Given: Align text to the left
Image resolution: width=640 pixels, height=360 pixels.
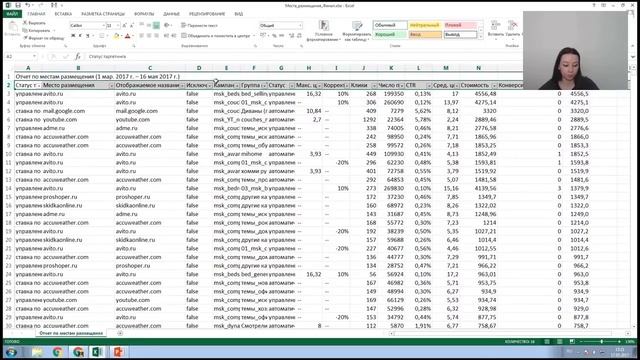Looking at the screenshot, I should coord(142,36).
